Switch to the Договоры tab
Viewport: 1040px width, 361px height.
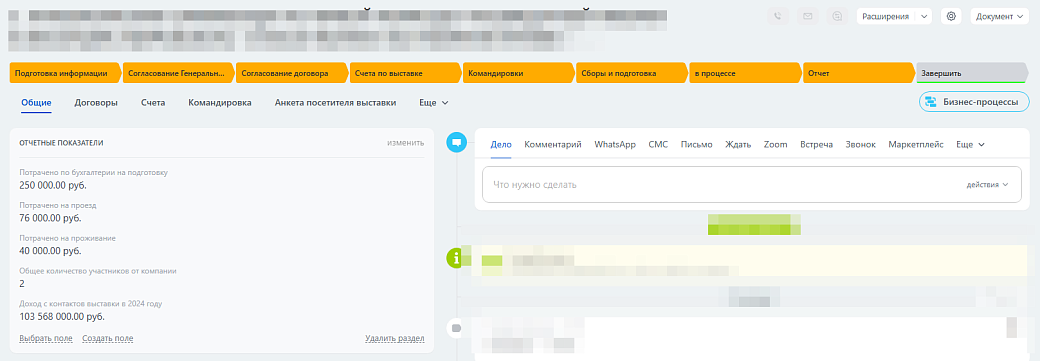(x=96, y=103)
